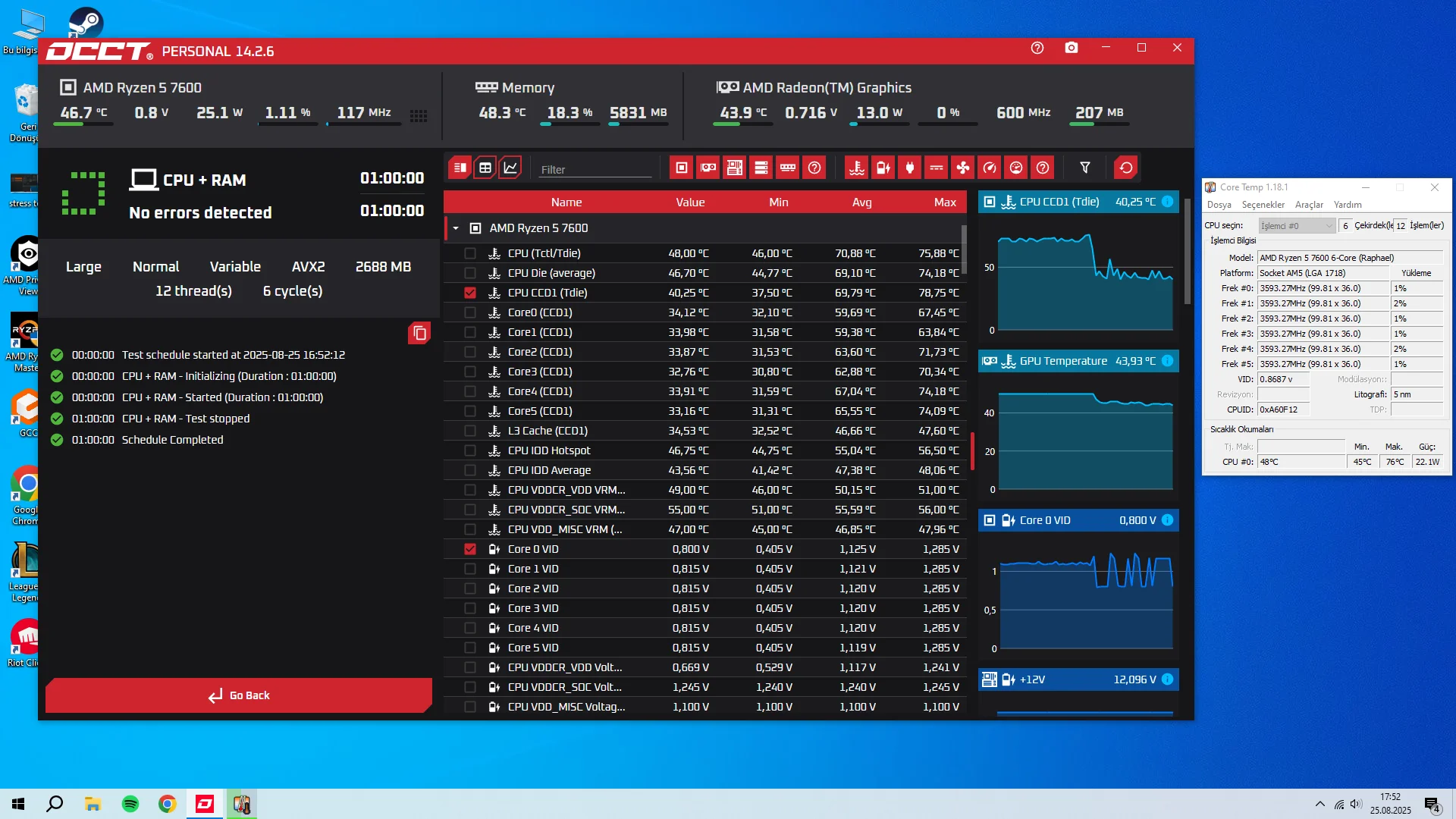Switch to graph view icon
1456x819 pixels.
(510, 168)
